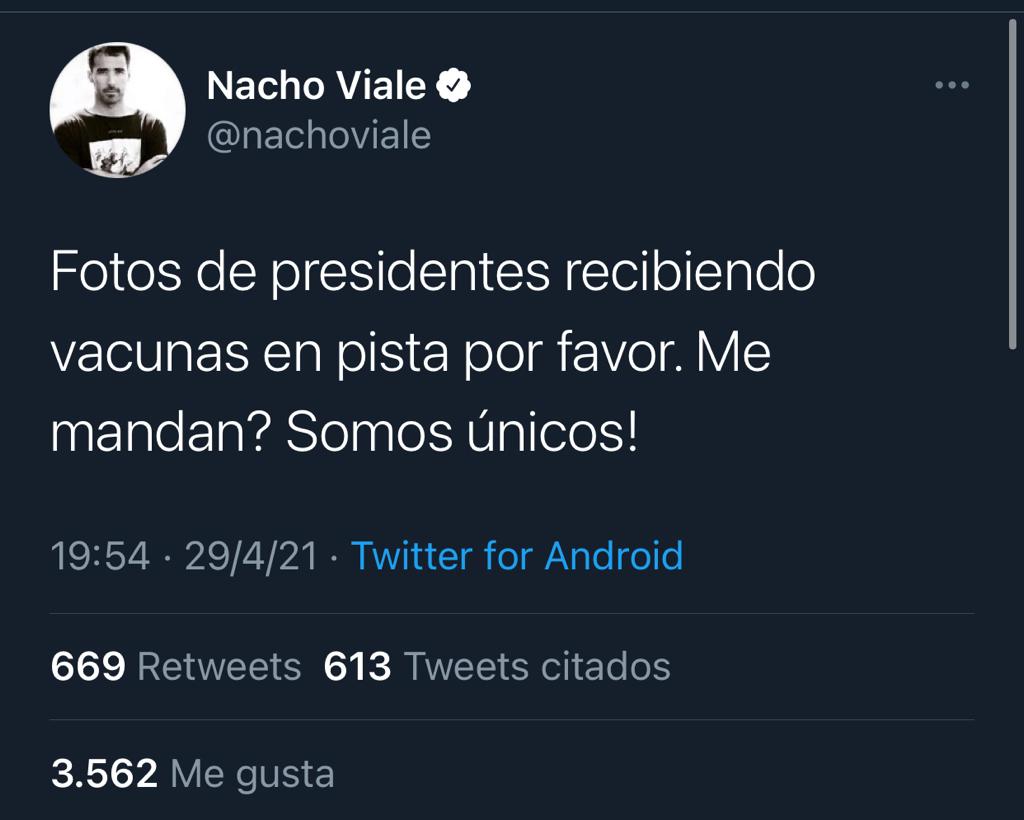Click the tweet line starting with Fotos

(x=432, y=274)
